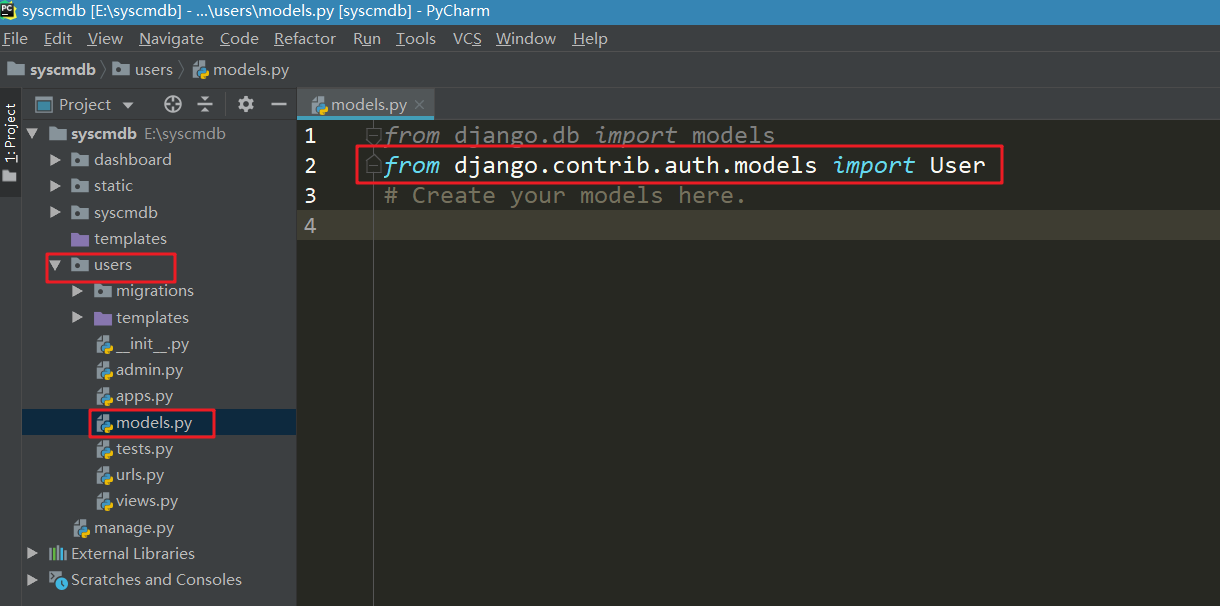Open the Tools menu
This screenshot has height=606, width=1220.
tap(416, 39)
